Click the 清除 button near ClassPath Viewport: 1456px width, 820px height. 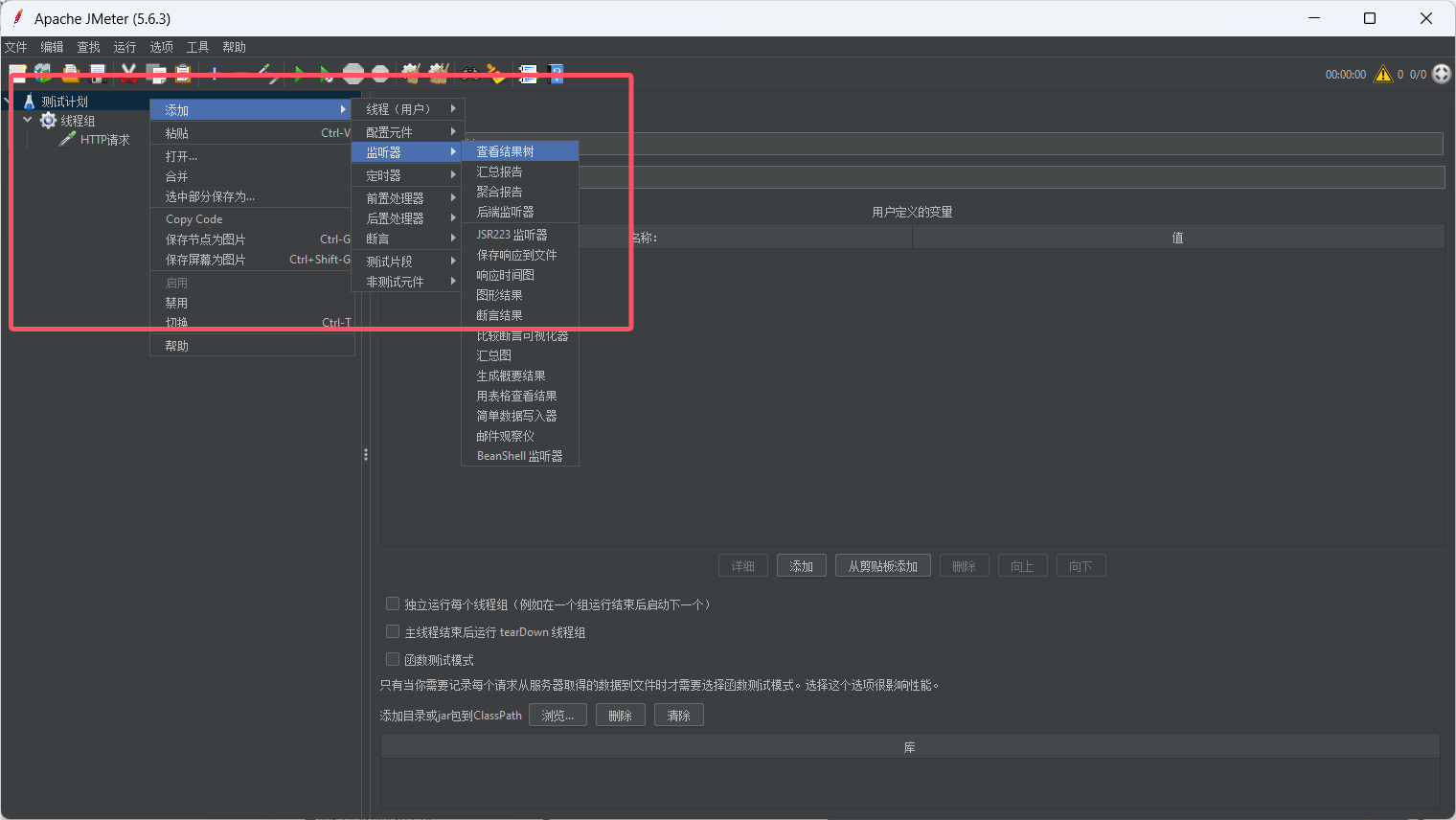click(678, 716)
